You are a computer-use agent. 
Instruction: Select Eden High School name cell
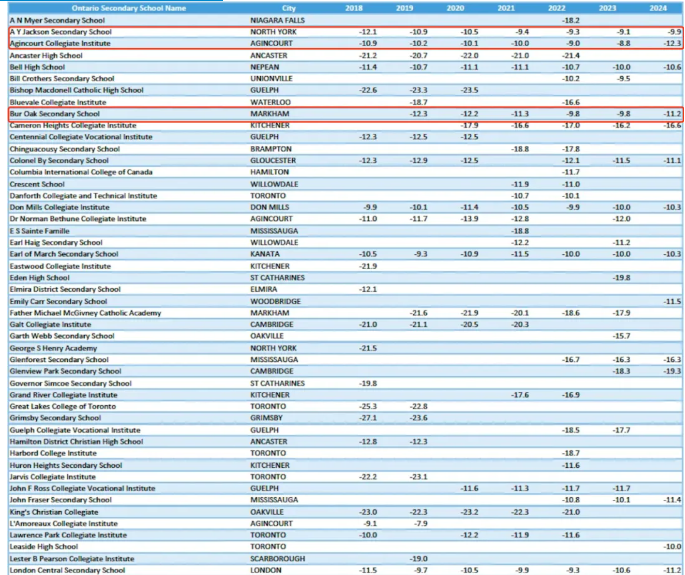[39, 278]
